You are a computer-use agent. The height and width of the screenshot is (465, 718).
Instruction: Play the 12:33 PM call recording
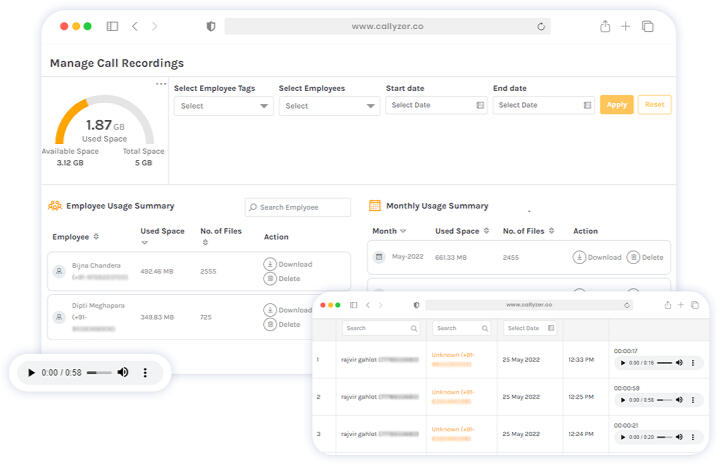(x=624, y=363)
